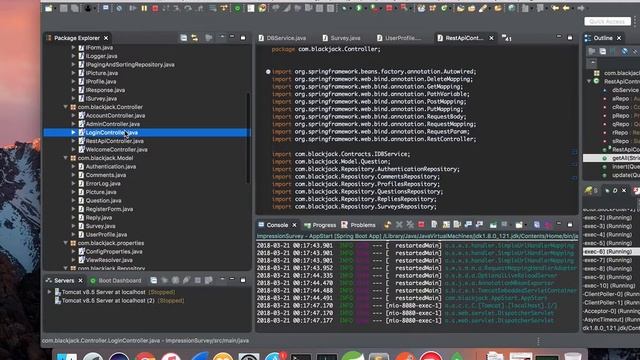
Task: Collapse the imports fold marker in the editor
Action: pos(268,71)
